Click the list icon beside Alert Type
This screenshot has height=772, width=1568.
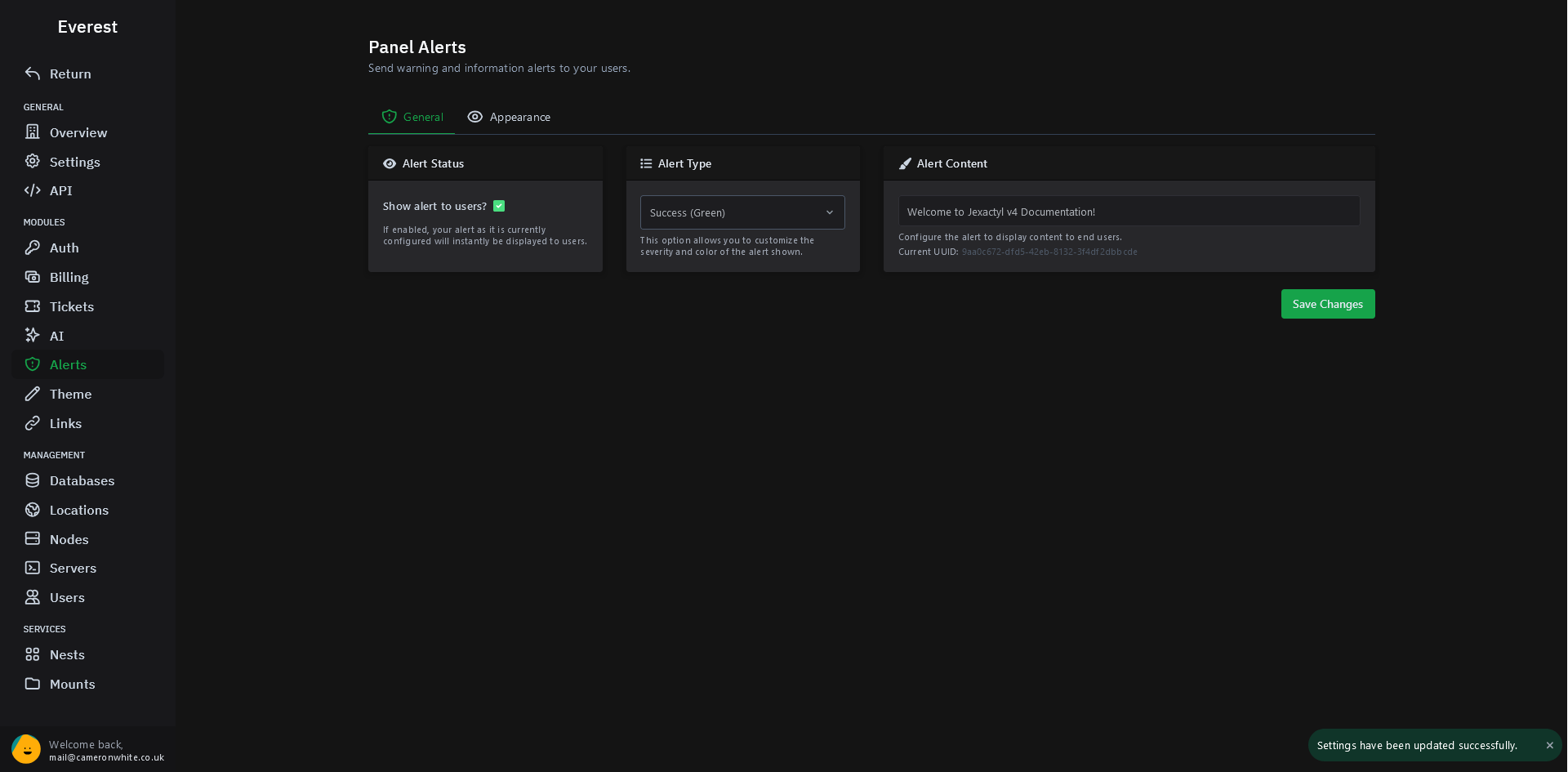pos(646,163)
